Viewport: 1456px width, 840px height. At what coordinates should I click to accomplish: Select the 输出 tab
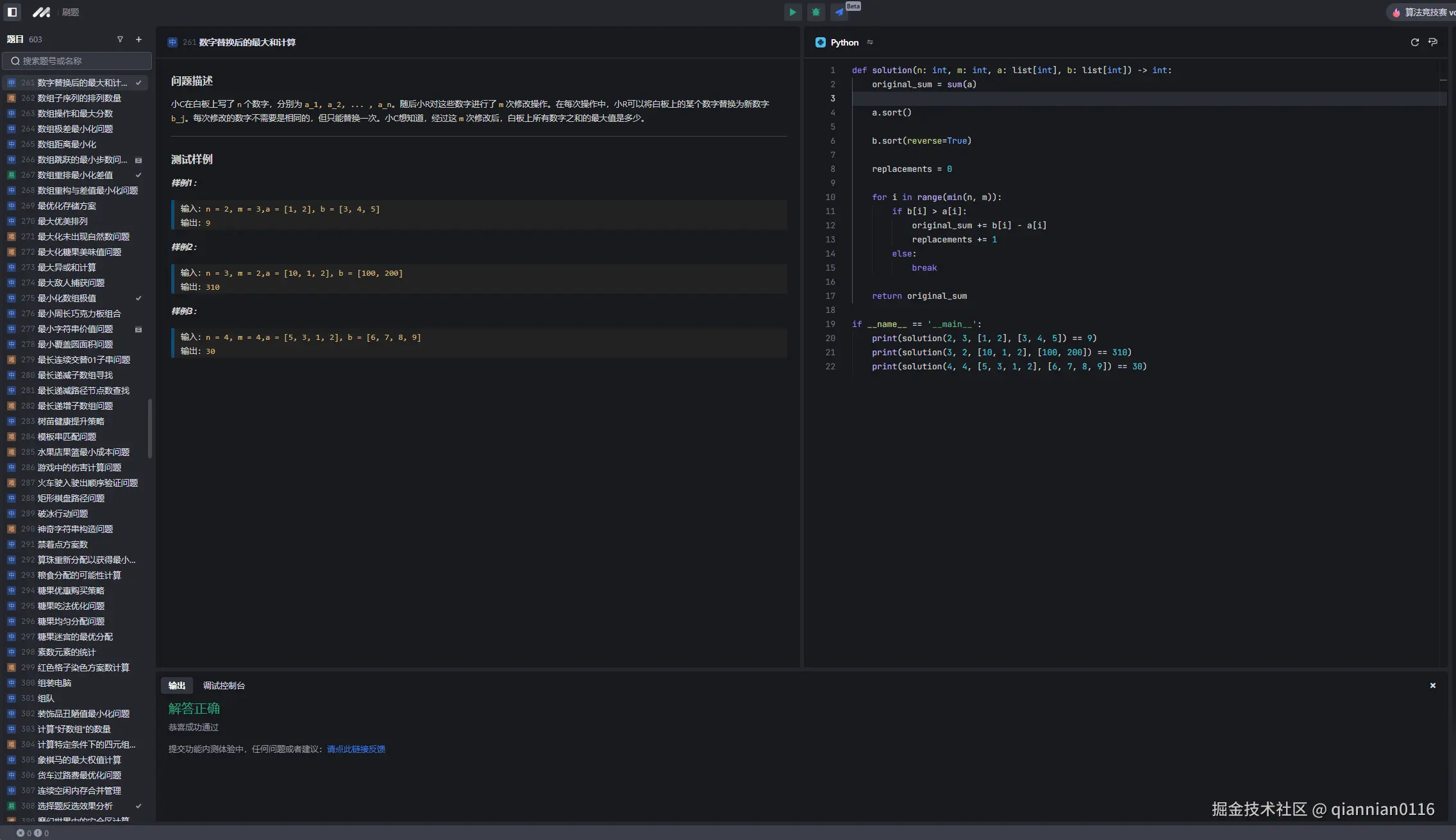(x=176, y=685)
